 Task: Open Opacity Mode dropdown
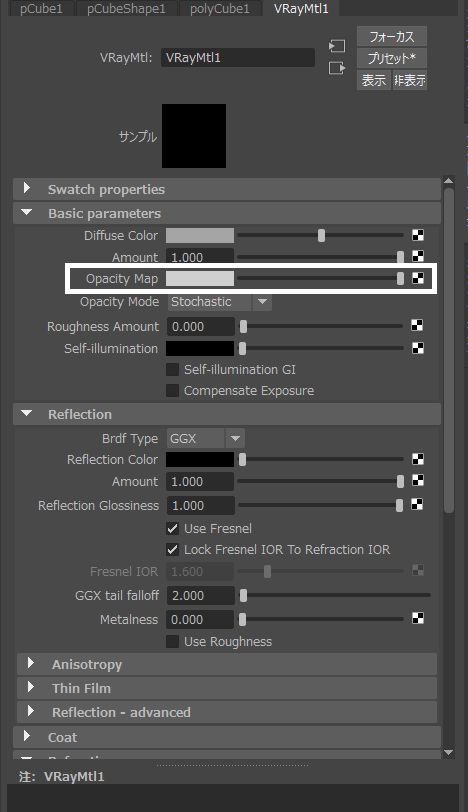click(220, 302)
